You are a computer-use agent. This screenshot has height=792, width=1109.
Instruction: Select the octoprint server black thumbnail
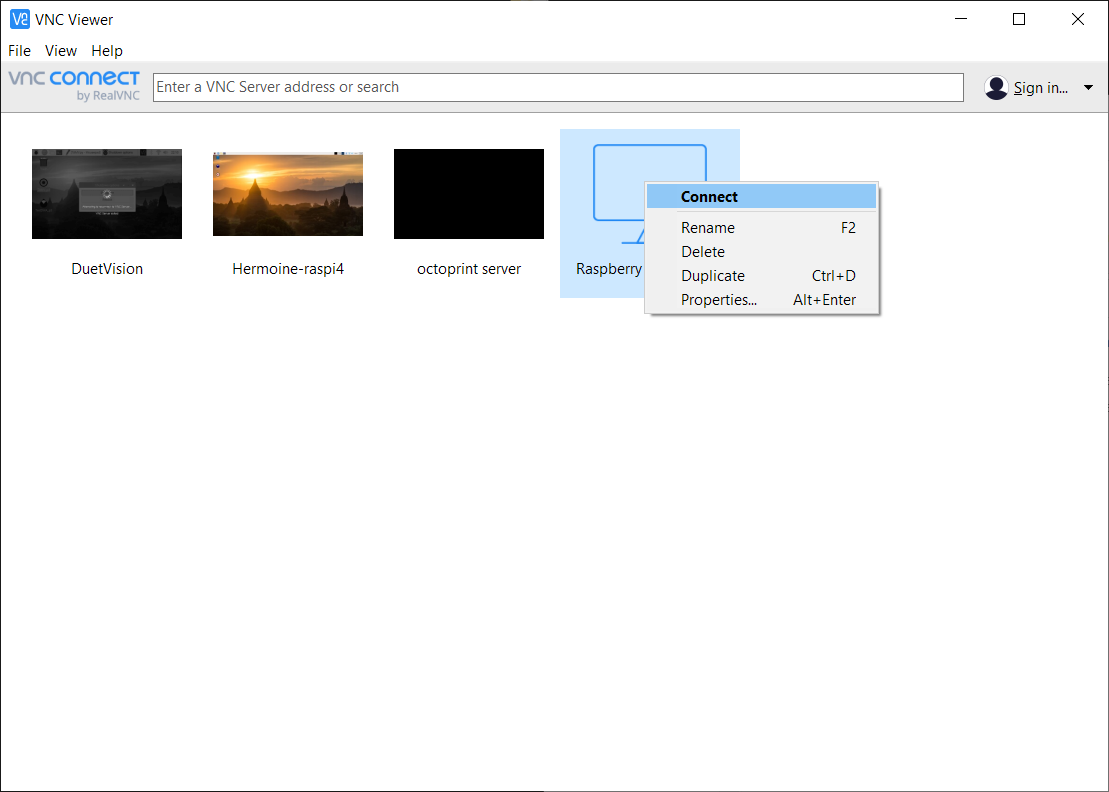pos(469,194)
